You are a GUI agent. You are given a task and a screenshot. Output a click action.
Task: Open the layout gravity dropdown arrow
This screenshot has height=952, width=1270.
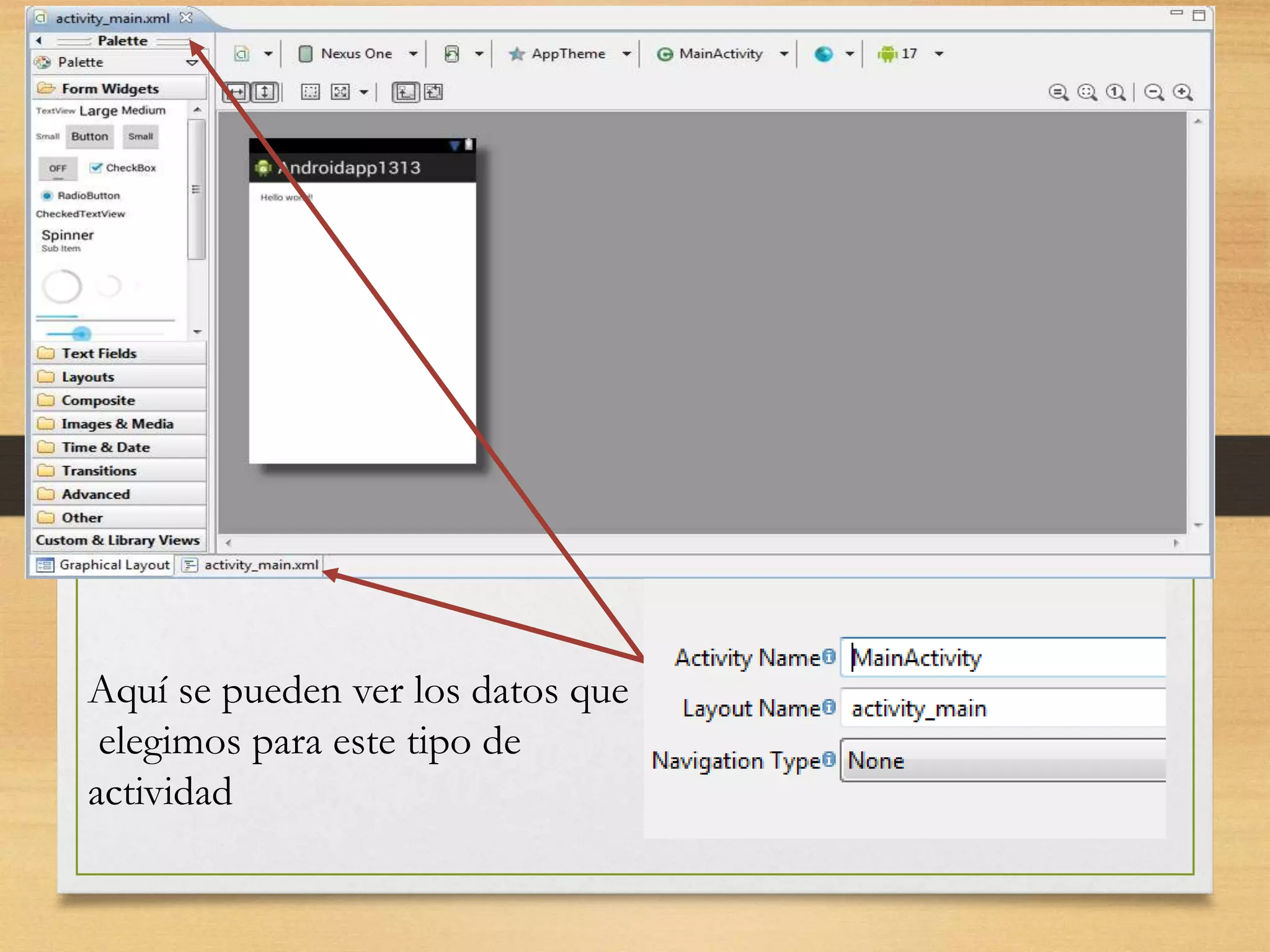click(364, 92)
